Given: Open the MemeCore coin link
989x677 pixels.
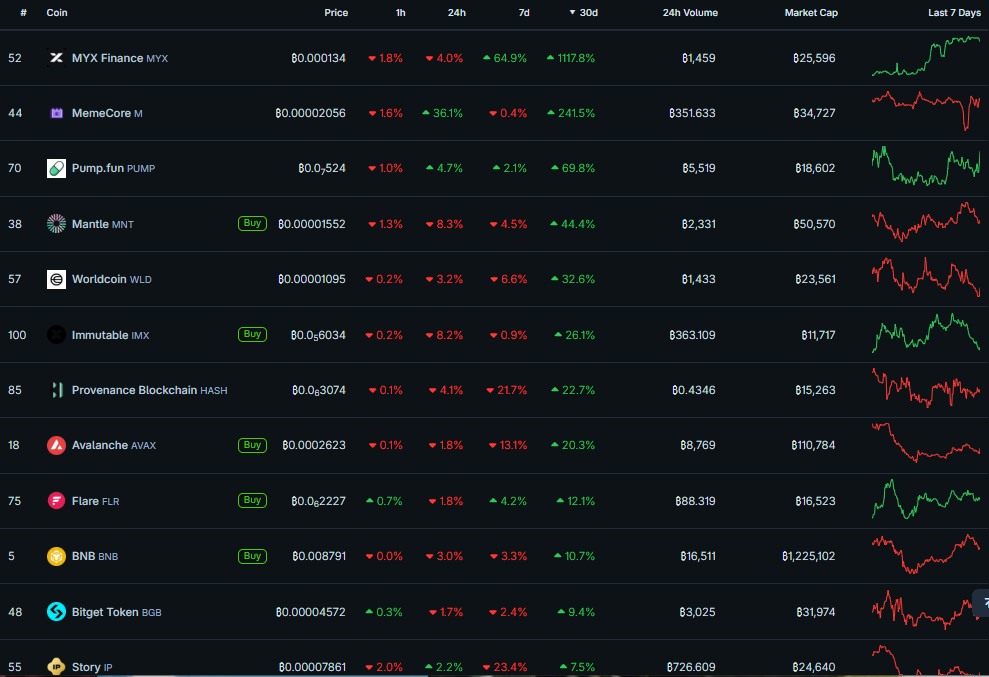Looking at the screenshot, I should tap(107, 113).
